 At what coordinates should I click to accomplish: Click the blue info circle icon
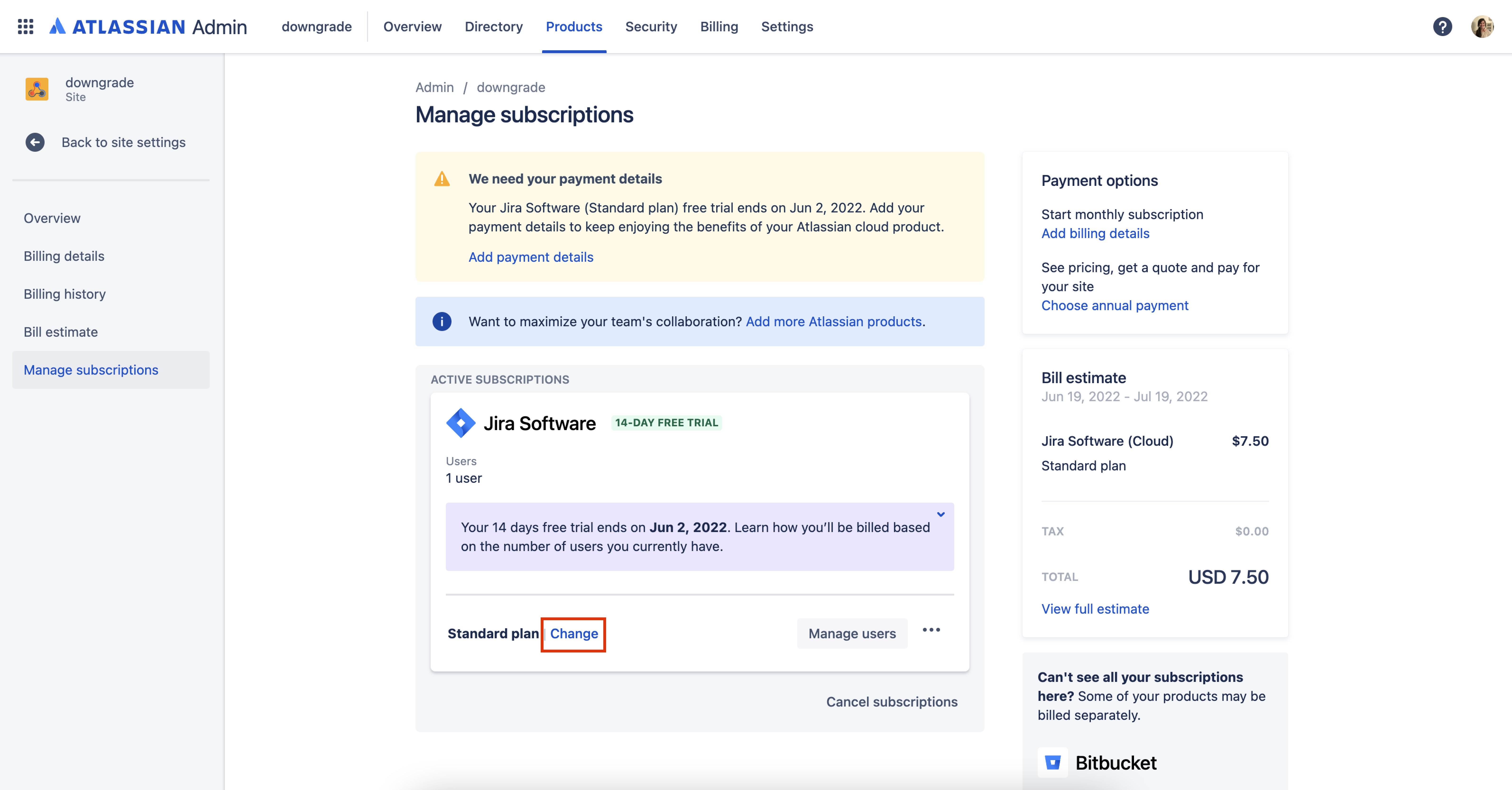point(442,322)
